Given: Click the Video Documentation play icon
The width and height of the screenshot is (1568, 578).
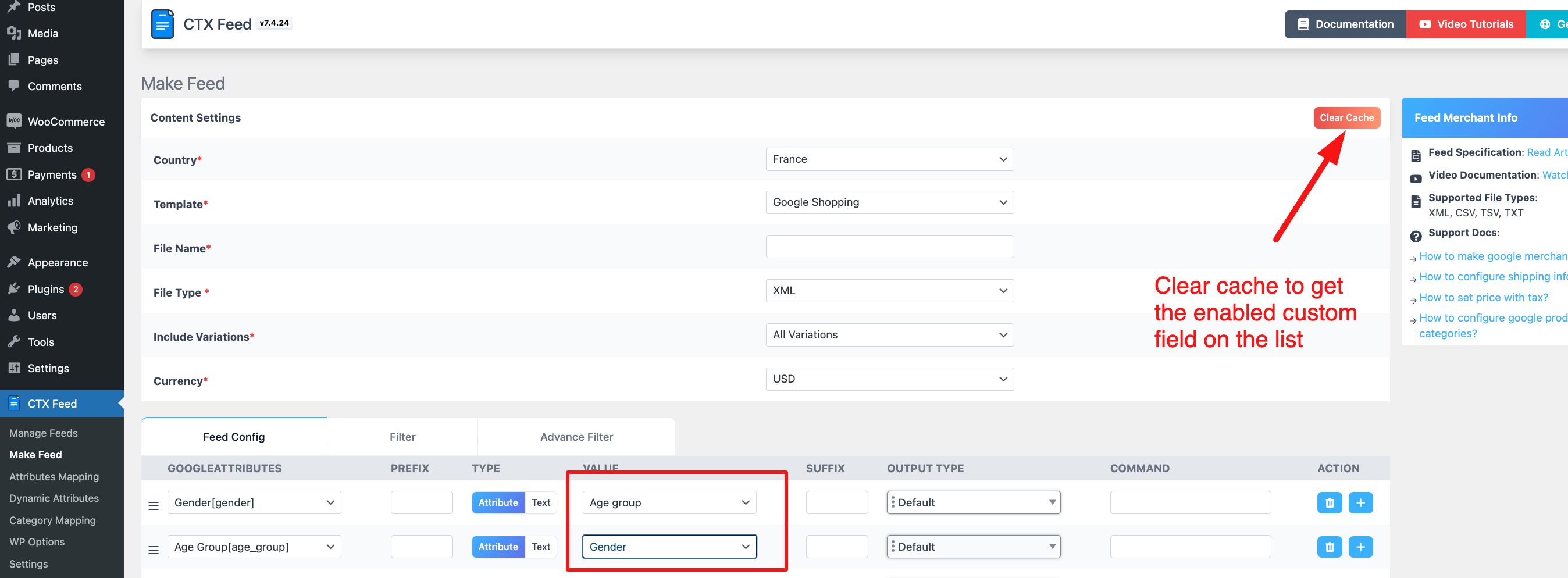Looking at the screenshot, I should tap(1416, 179).
